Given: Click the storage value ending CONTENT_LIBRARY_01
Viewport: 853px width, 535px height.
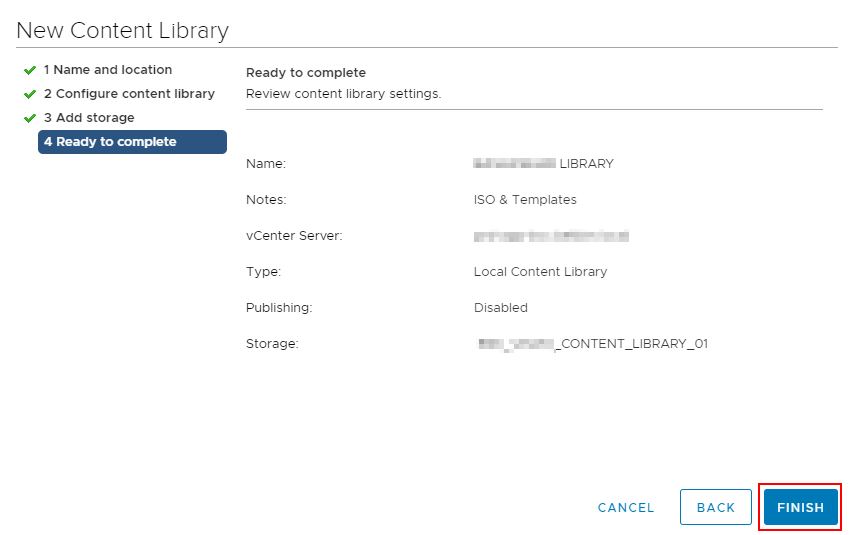Looking at the screenshot, I should (x=592, y=344).
